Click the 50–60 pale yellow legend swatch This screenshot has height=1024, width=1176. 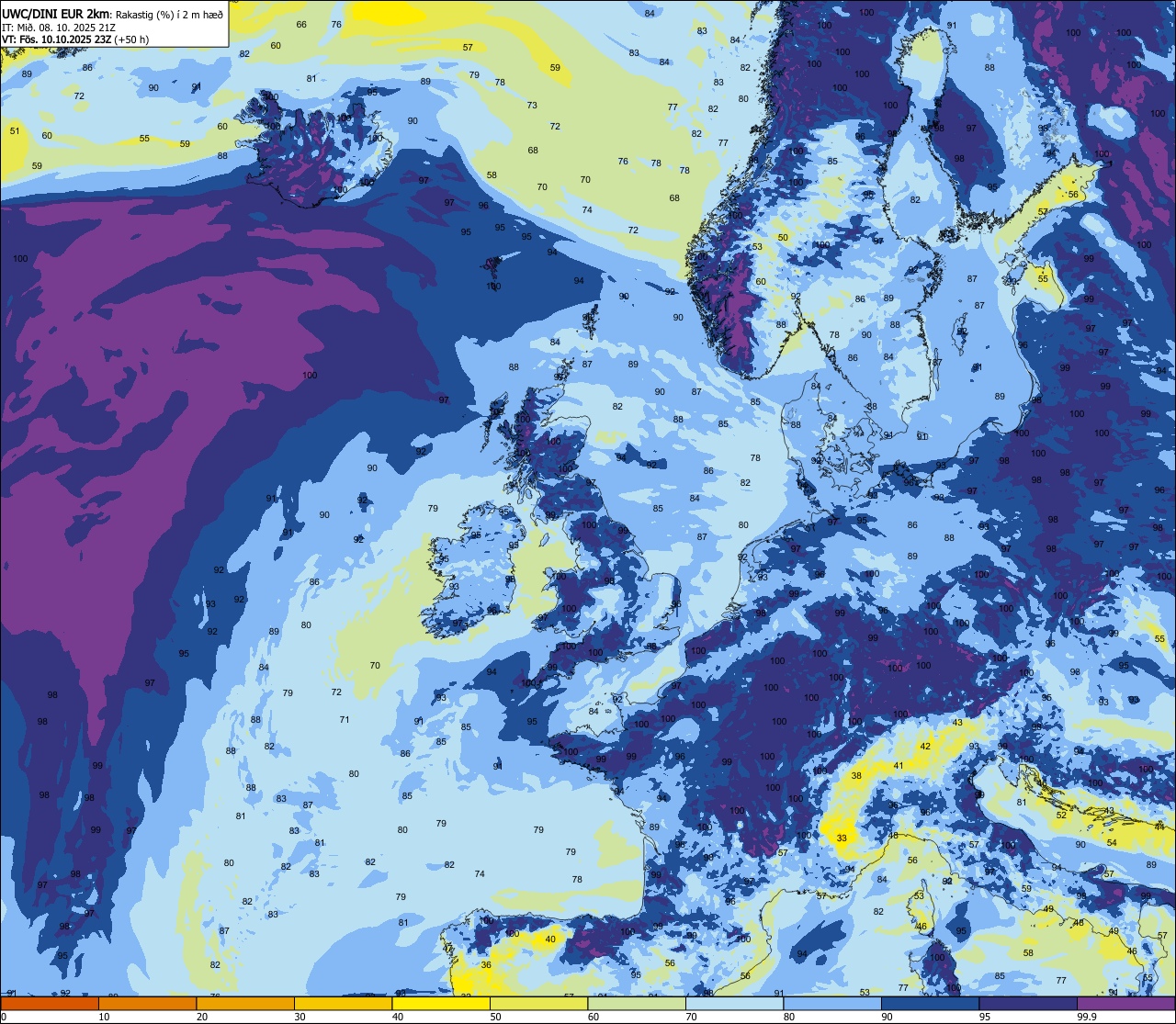tap(538, 1003)
